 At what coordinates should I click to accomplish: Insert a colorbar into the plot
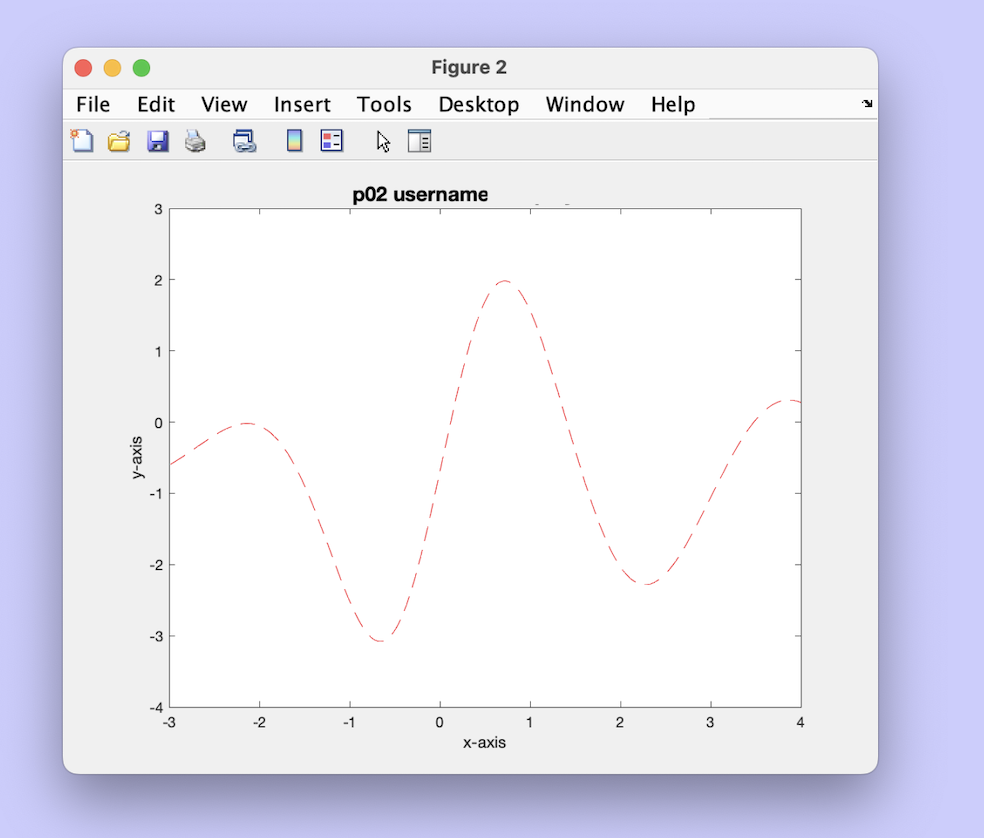click(294, 141)
